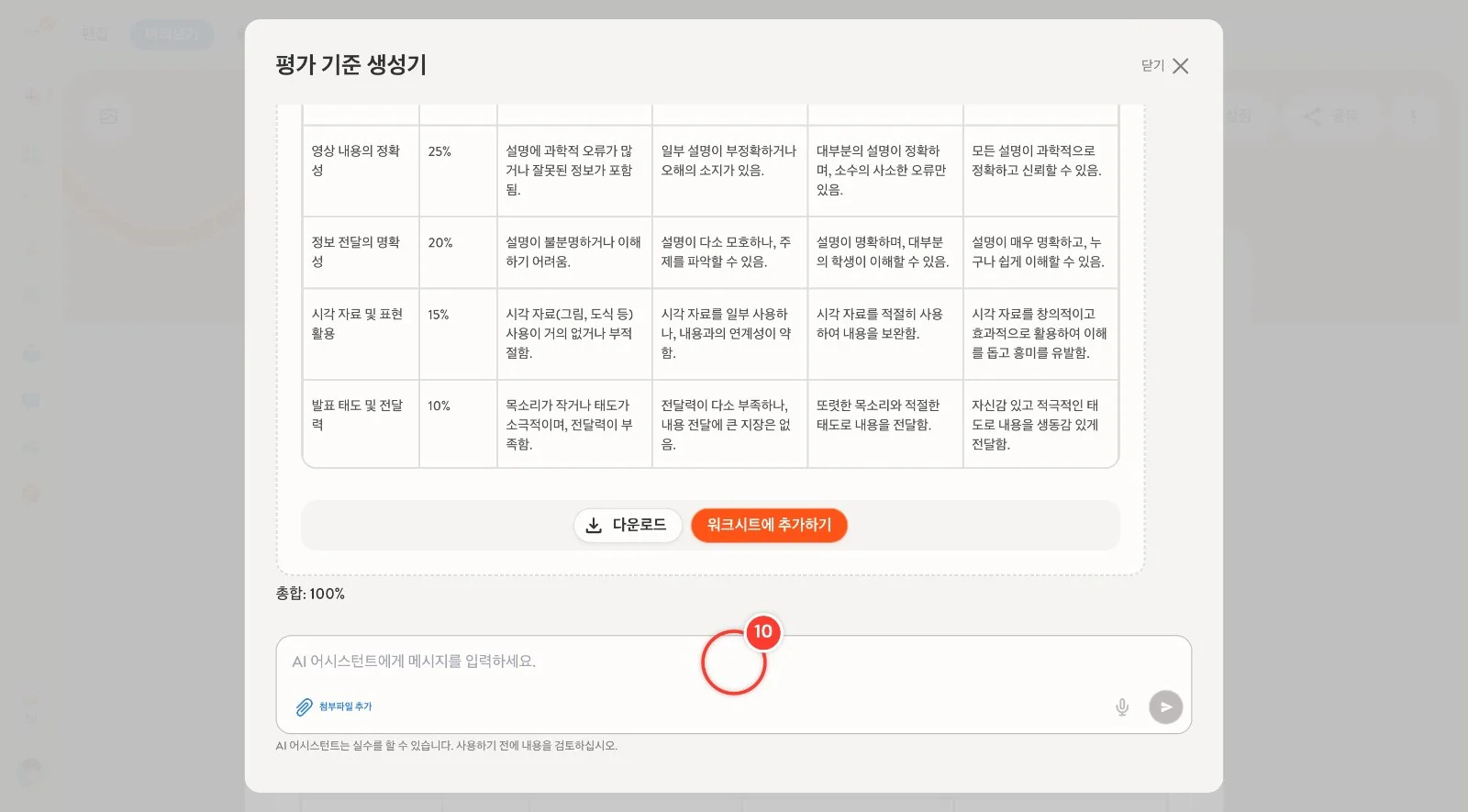The width and height of the screenshot is (1468, 812).
Task: Open the three-dot more menu in background window
Action: pyautogui.click(x=1414, y=117)
